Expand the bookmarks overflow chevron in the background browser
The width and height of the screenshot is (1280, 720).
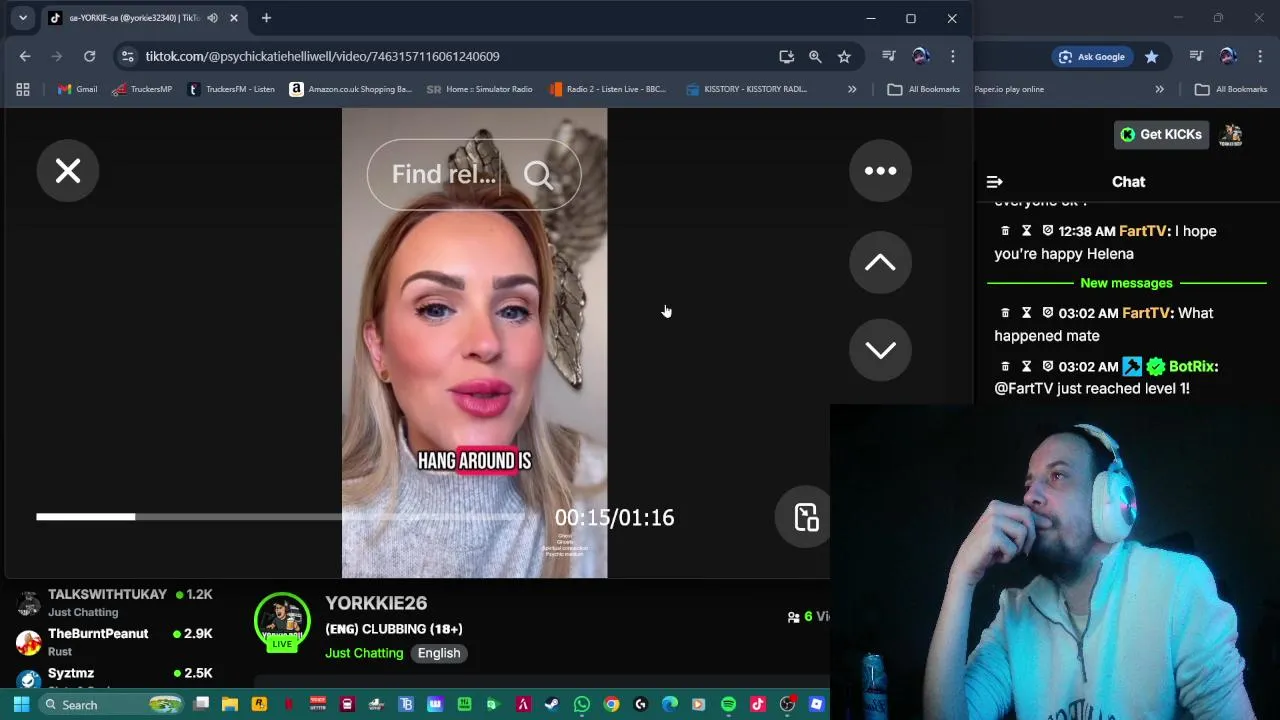coord(1159,89)
